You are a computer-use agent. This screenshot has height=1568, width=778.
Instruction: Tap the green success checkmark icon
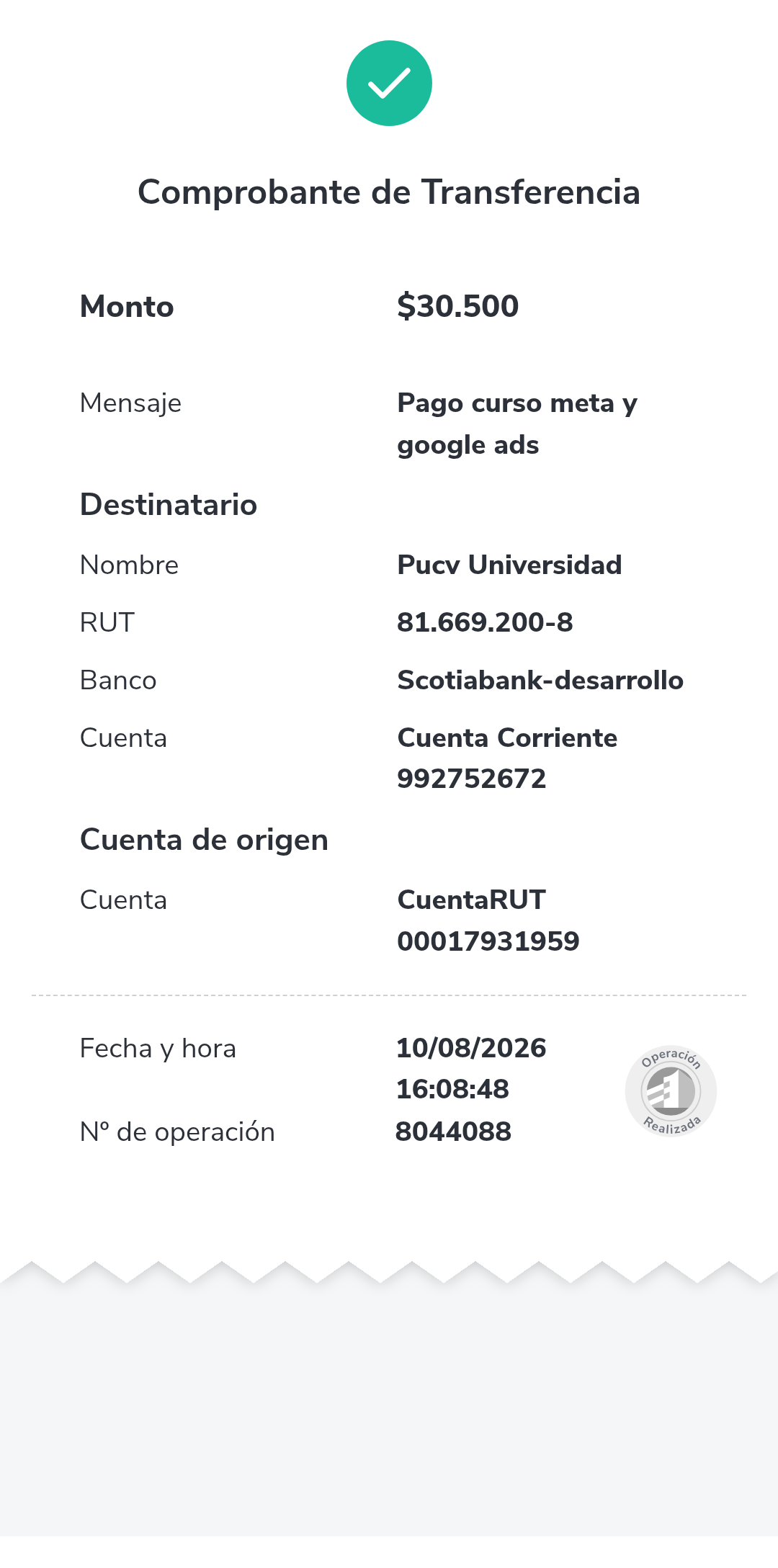pos(389,83)
